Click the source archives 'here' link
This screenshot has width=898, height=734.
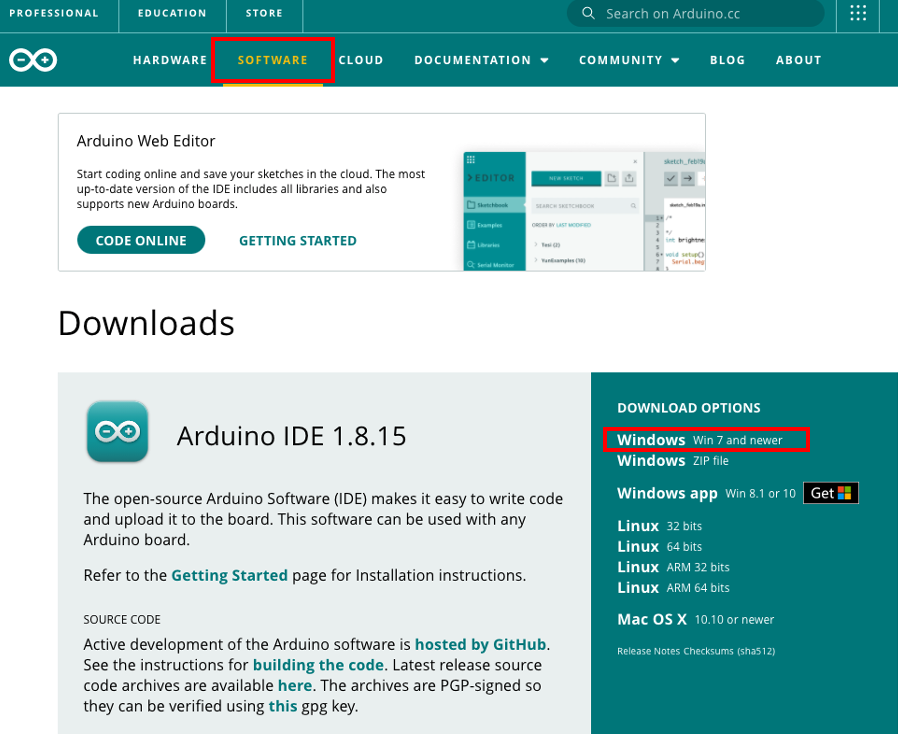294,685
